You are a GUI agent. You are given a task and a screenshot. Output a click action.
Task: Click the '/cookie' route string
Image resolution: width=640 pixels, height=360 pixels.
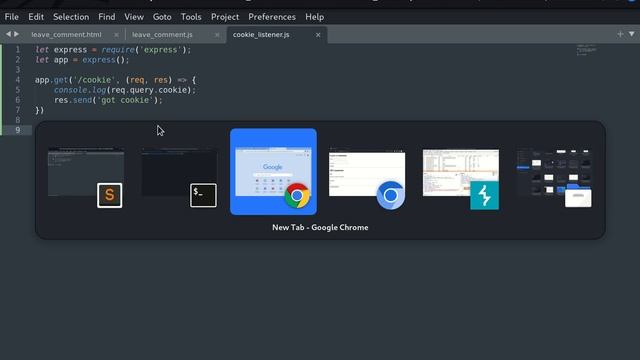click(x=94, y=80)
